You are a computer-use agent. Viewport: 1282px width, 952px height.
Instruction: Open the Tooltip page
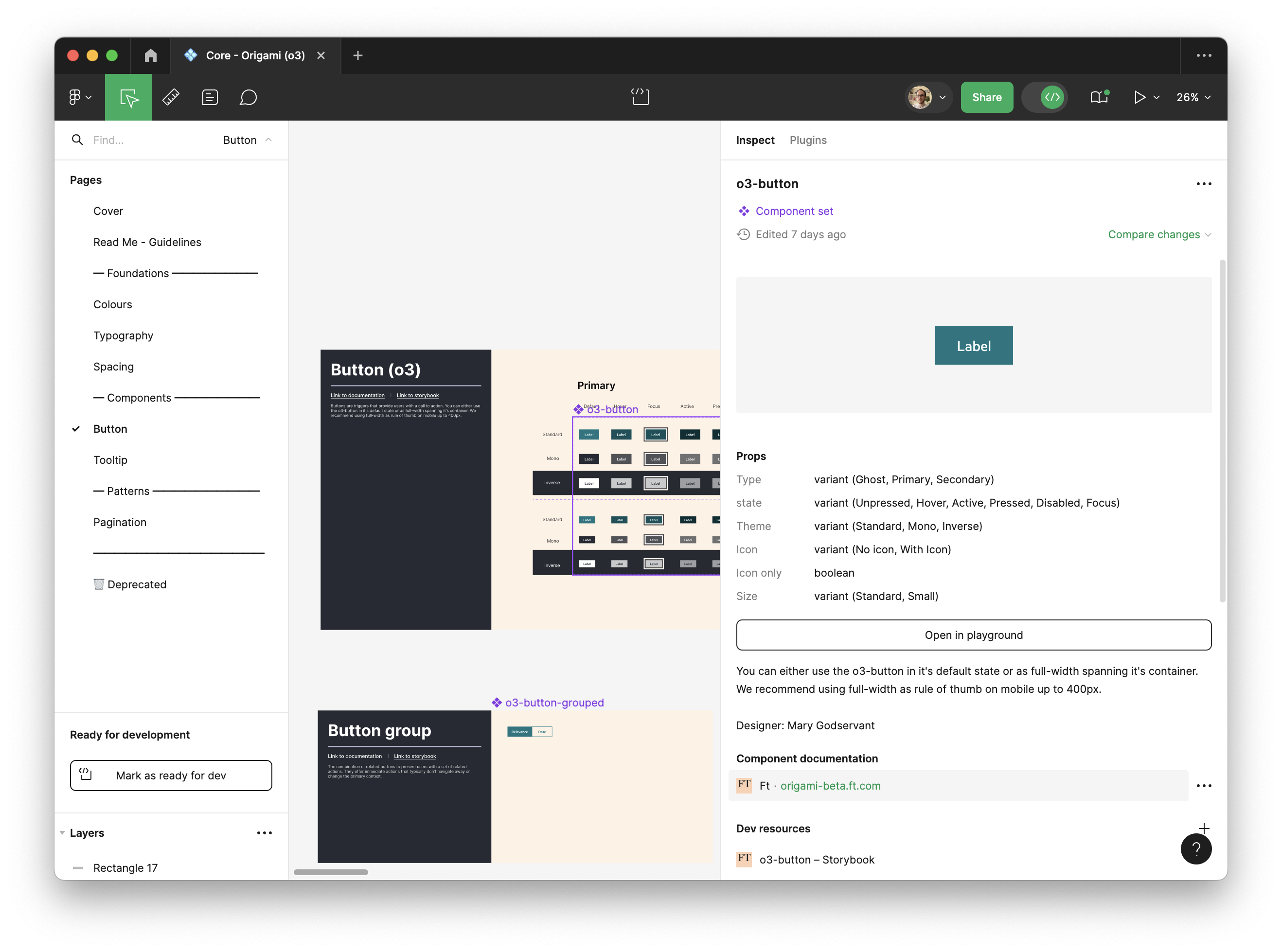111,460
